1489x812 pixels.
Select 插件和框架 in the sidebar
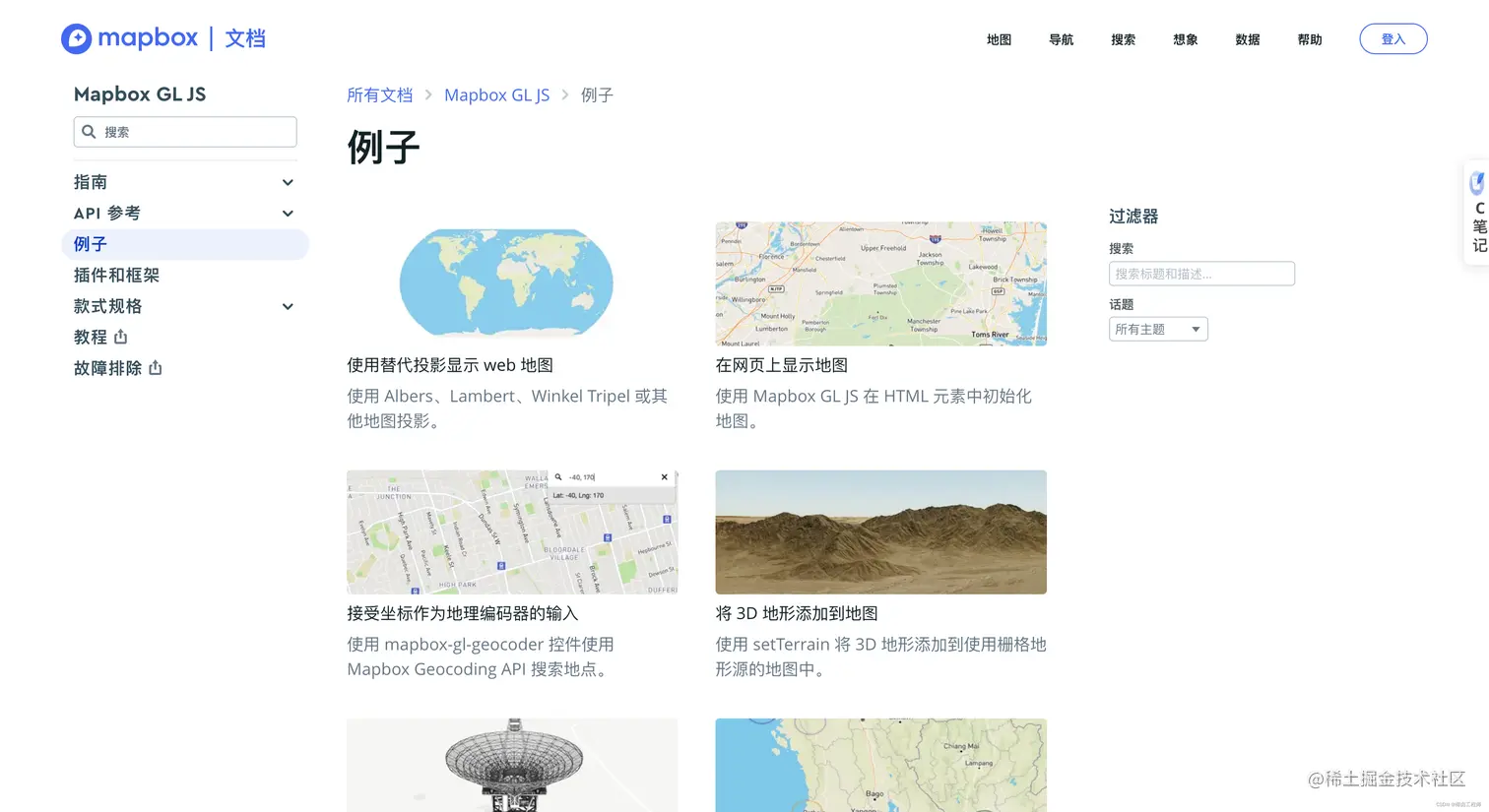pos(116,276)
